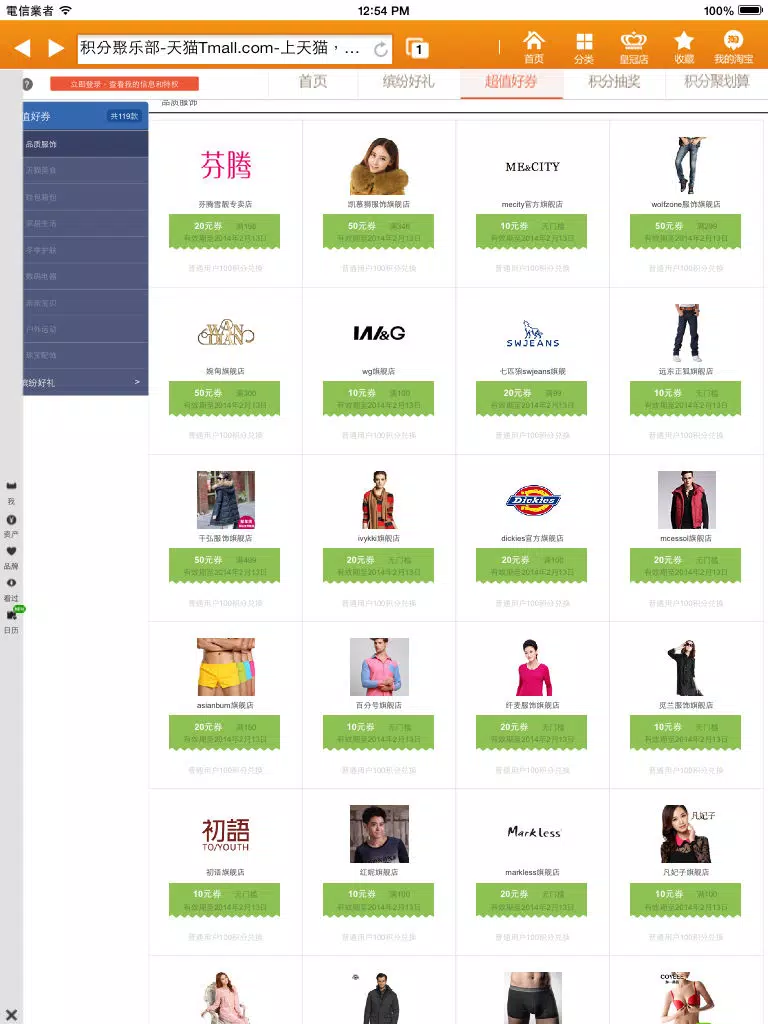768x1024 pixels.
Task: Open Markless brand logo thumbnail
Action: point(534,833)
